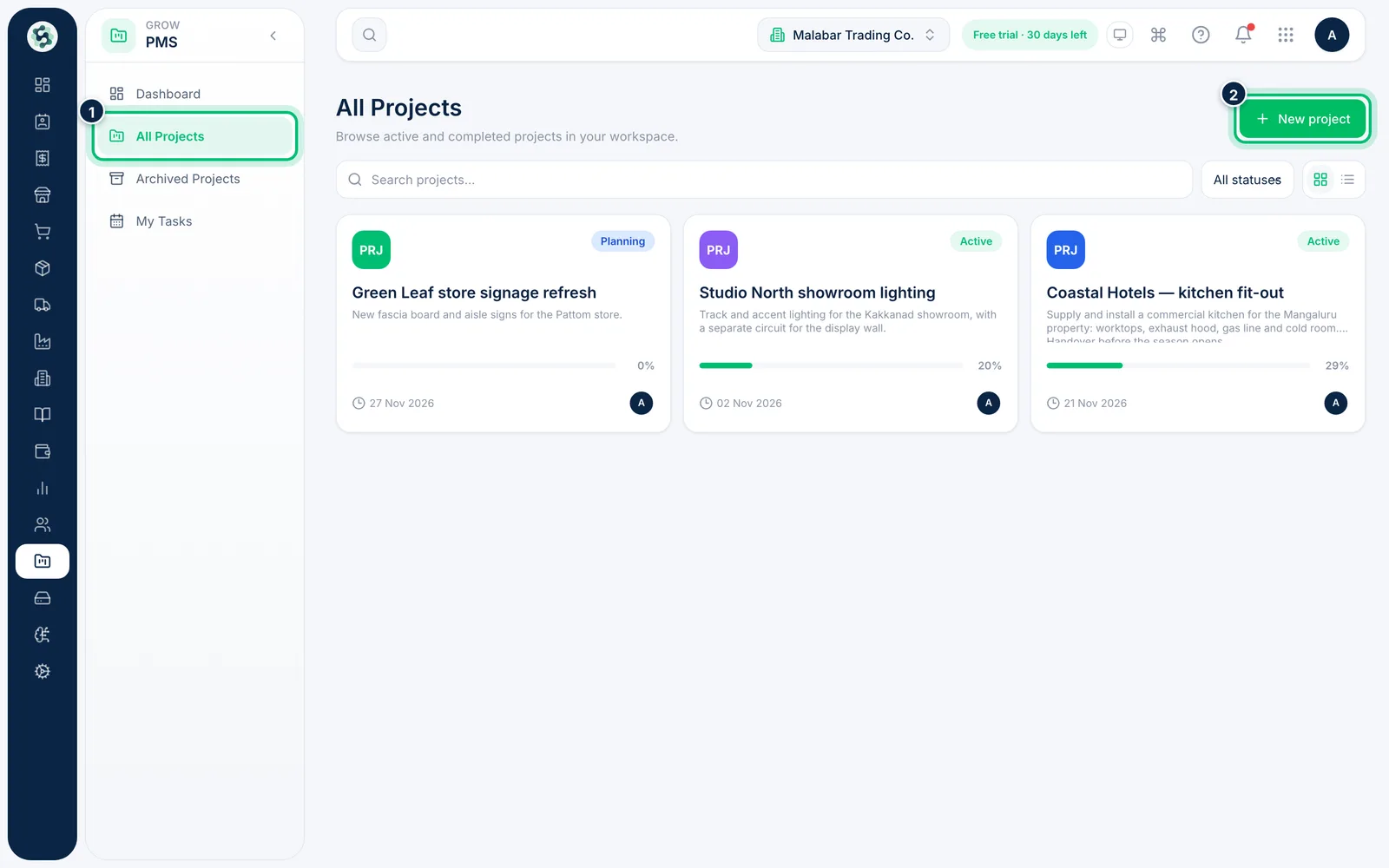Open the contacts badge icon in dark sidebar

pos(42,122)
